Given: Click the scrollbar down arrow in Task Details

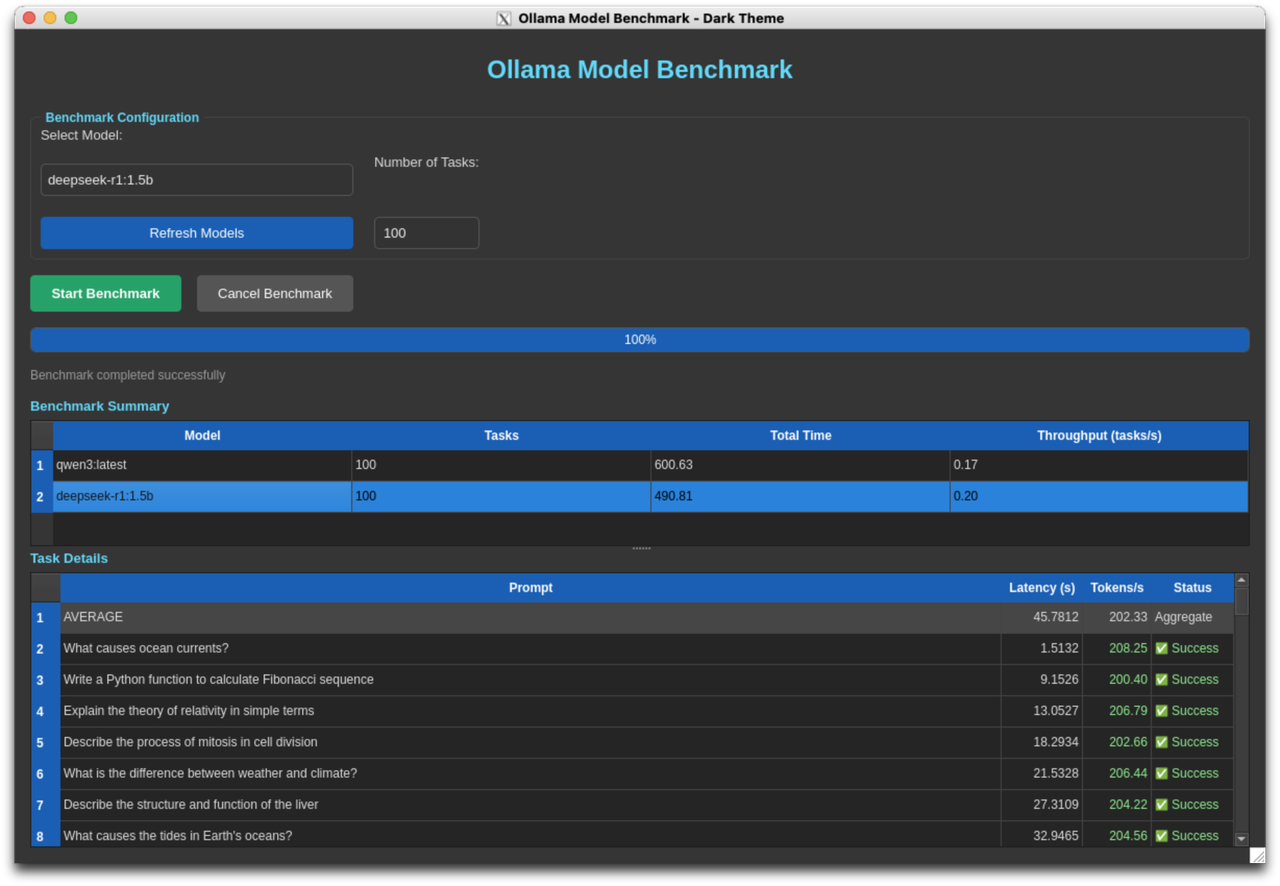Looking at the screenshot, I should (1241, 838).
